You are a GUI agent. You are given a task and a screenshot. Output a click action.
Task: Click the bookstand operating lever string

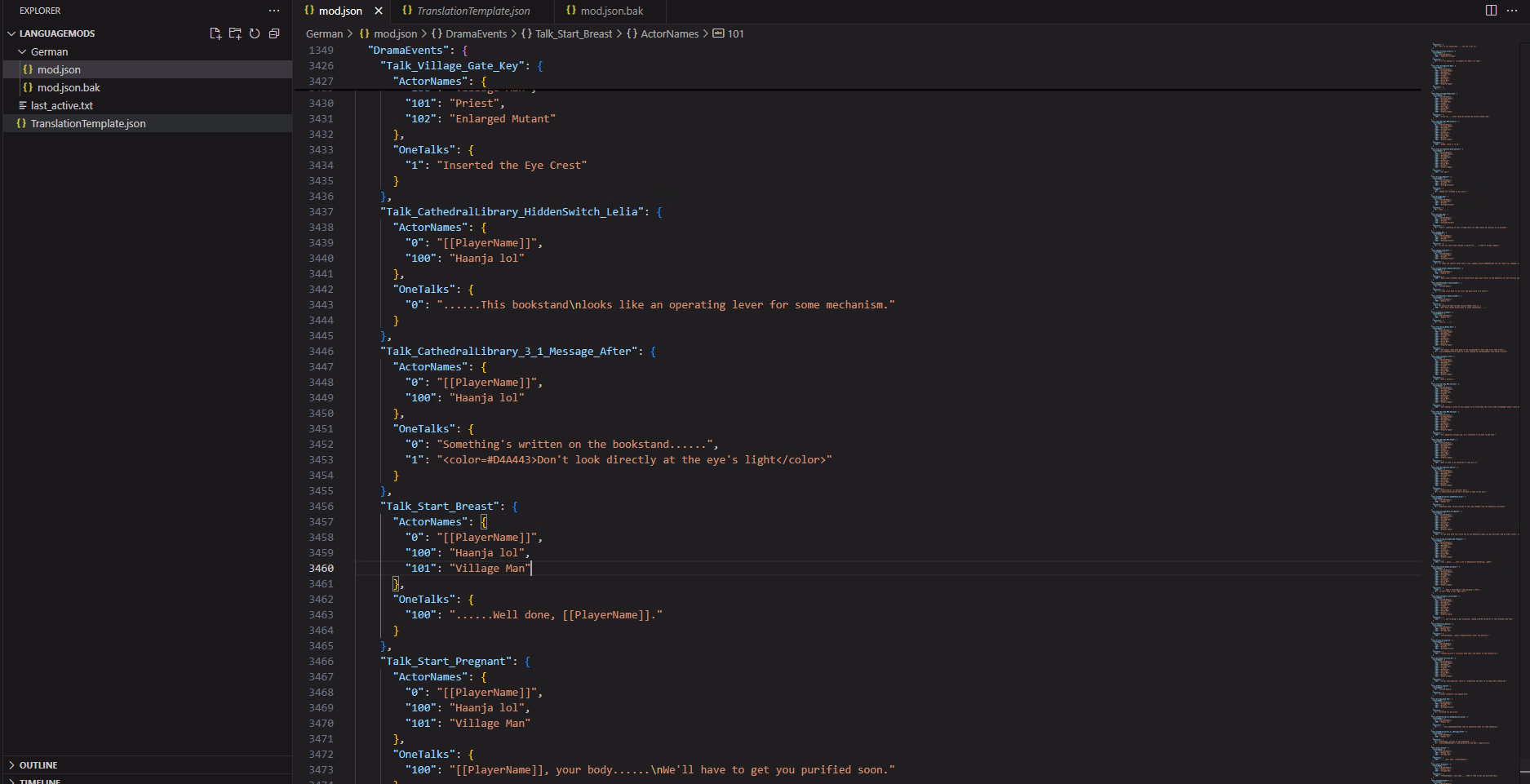pyautogui.click(x=666, y=304)
